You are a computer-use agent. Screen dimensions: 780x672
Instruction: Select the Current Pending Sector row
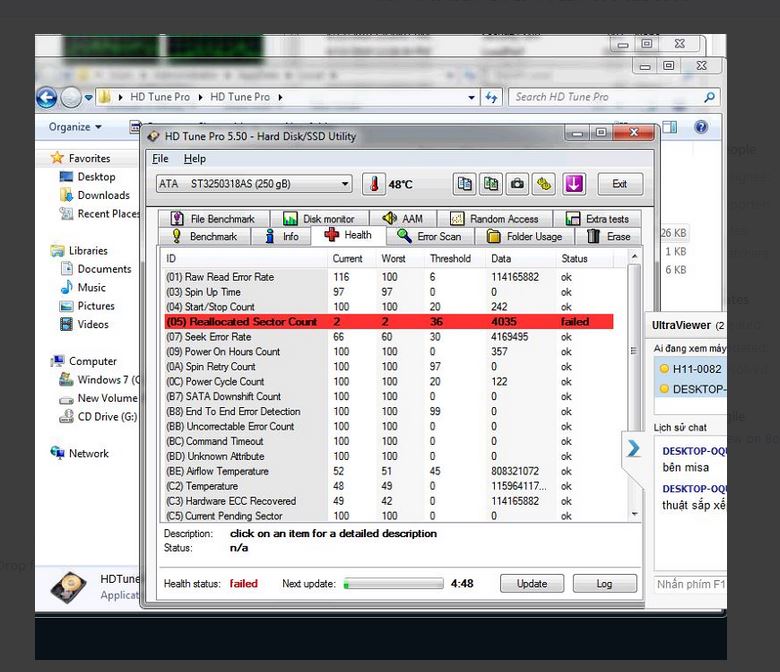point(389,516)
